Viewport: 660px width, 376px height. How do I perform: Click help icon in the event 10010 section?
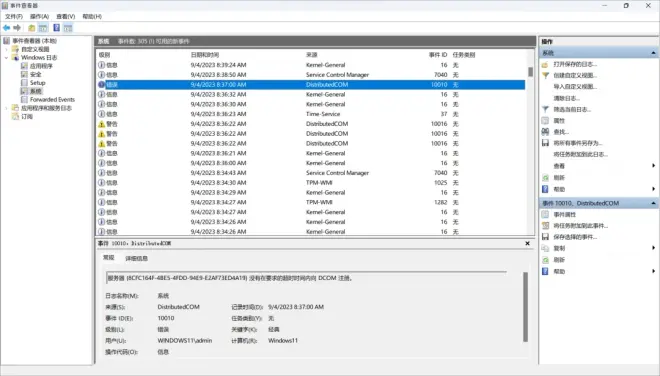coord(545,272)
